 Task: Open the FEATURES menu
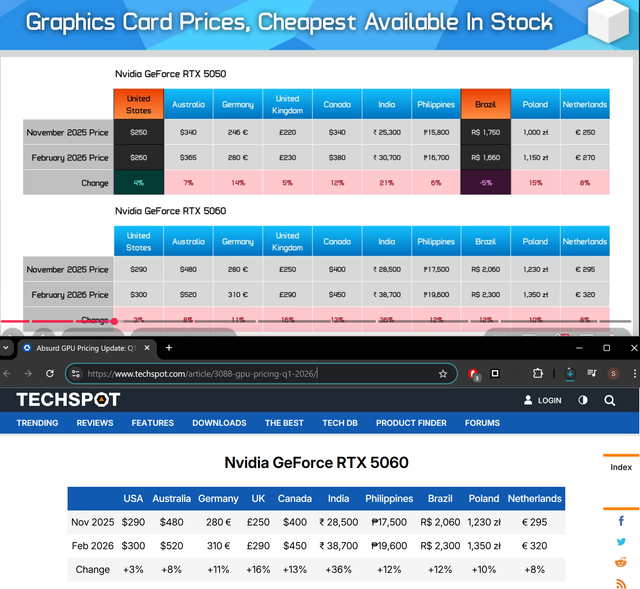(x=153, y=423)
